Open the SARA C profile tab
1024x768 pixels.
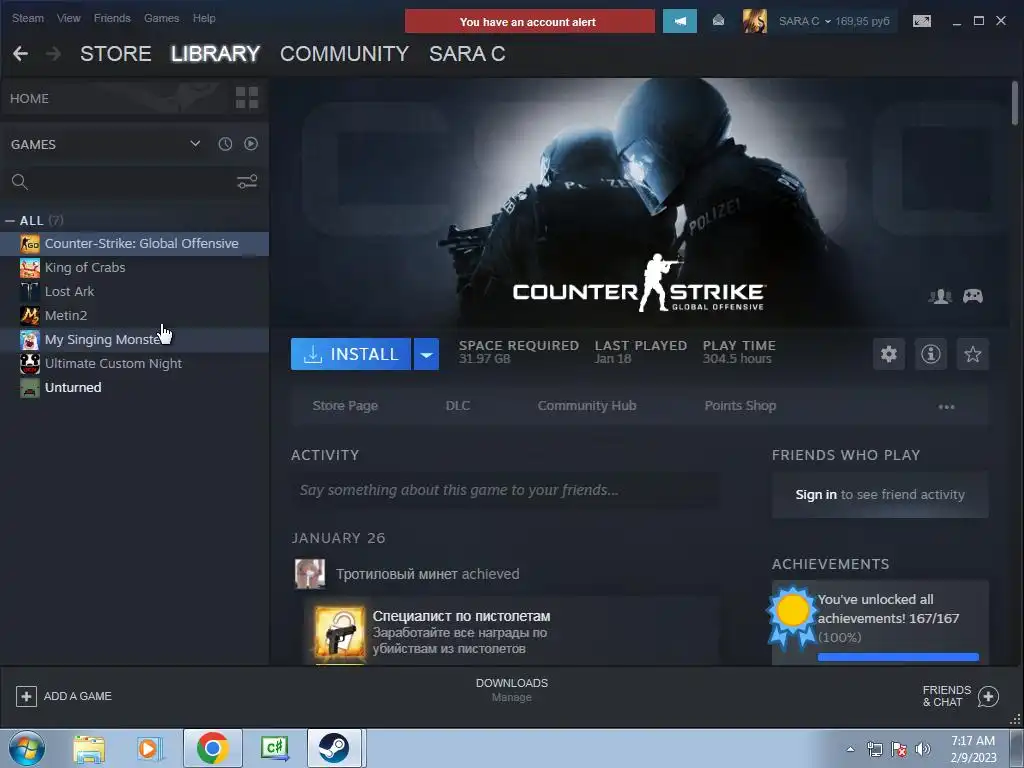[x=467, y=54]
